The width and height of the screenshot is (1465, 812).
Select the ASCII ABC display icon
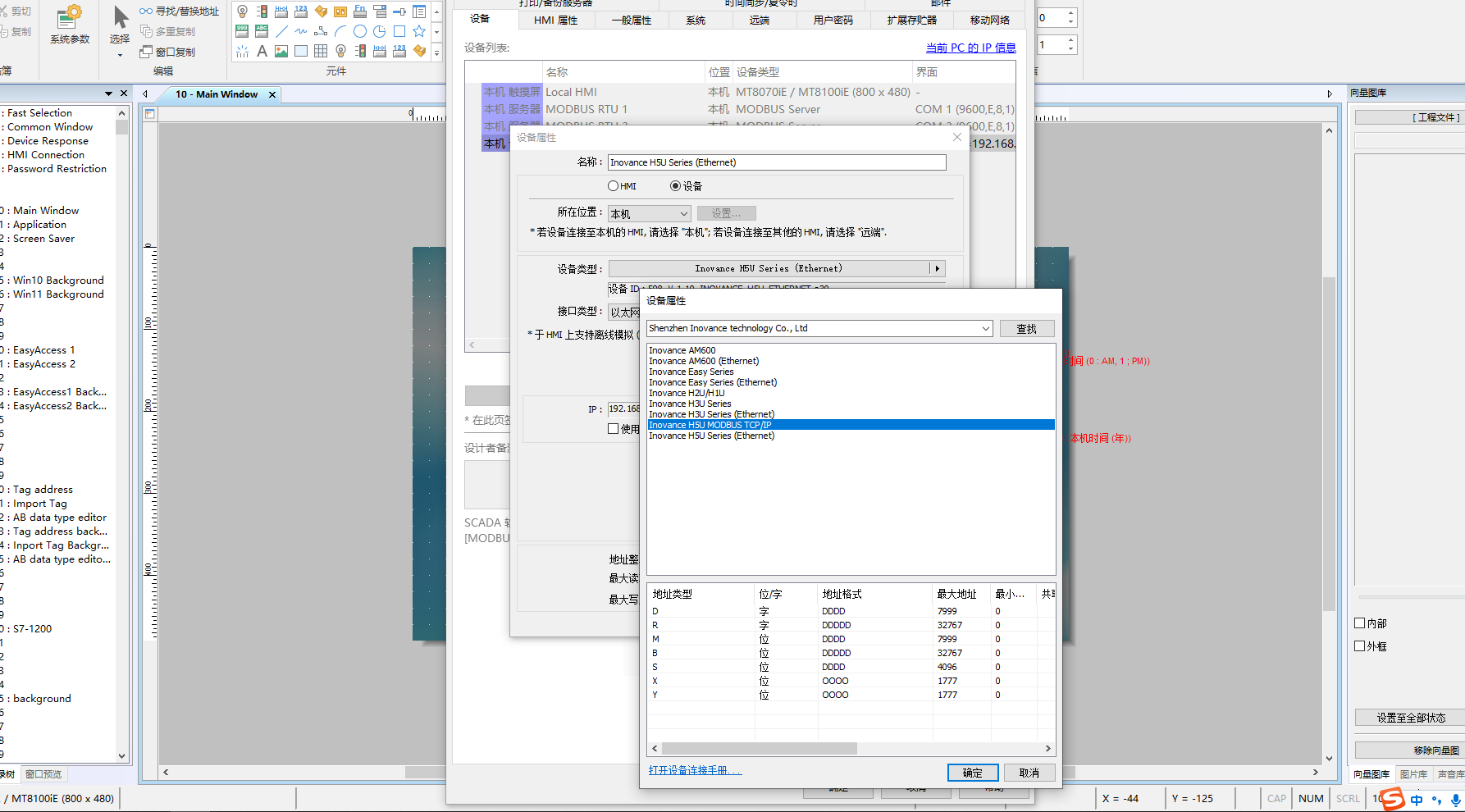click(262, 31)
